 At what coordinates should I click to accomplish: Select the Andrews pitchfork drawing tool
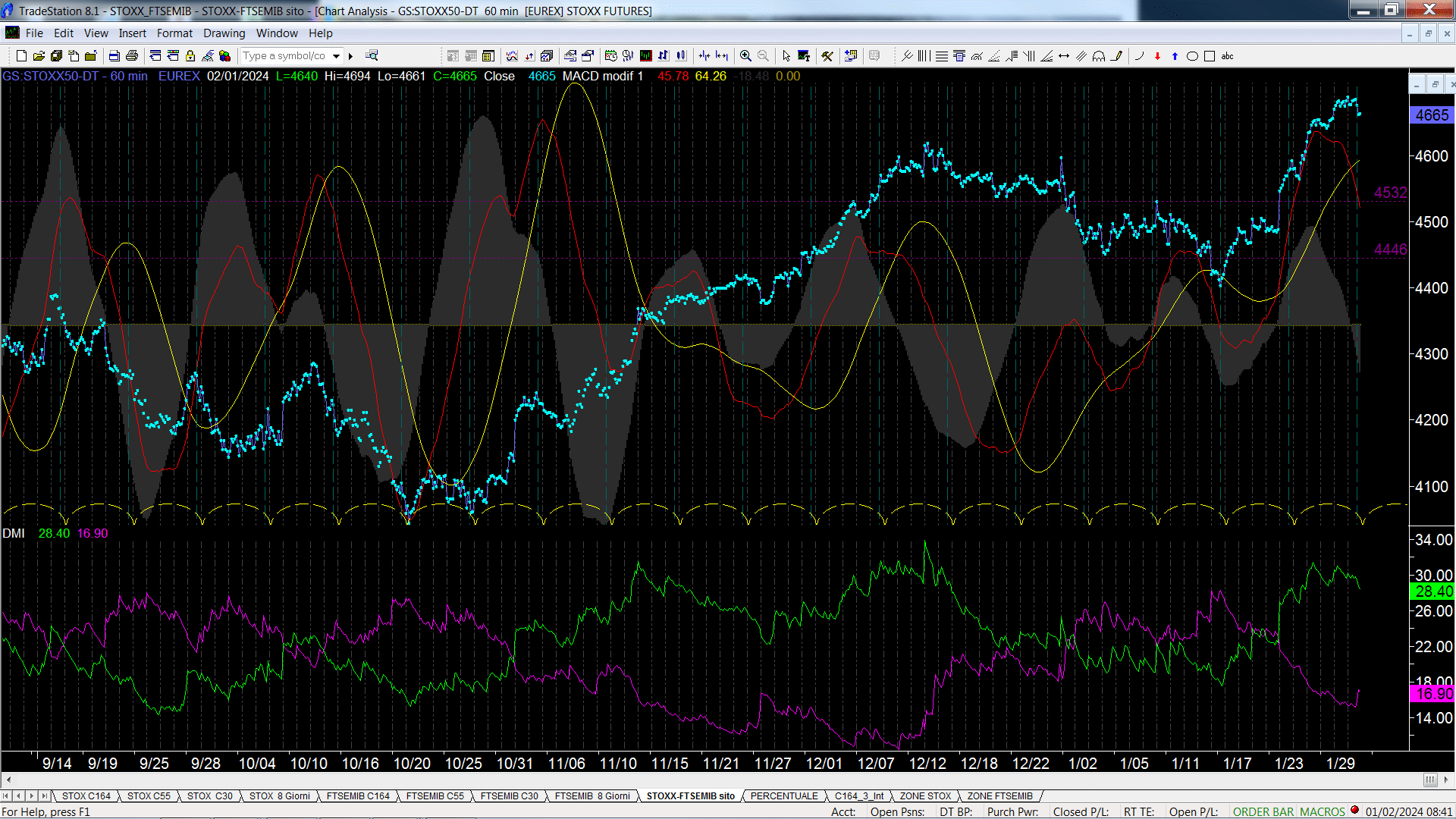(907, 56)
